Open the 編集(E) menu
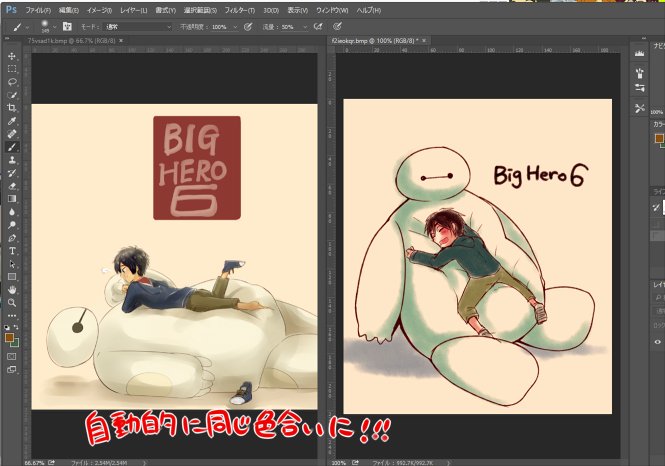665x466 pixels. tap(68, 10)
